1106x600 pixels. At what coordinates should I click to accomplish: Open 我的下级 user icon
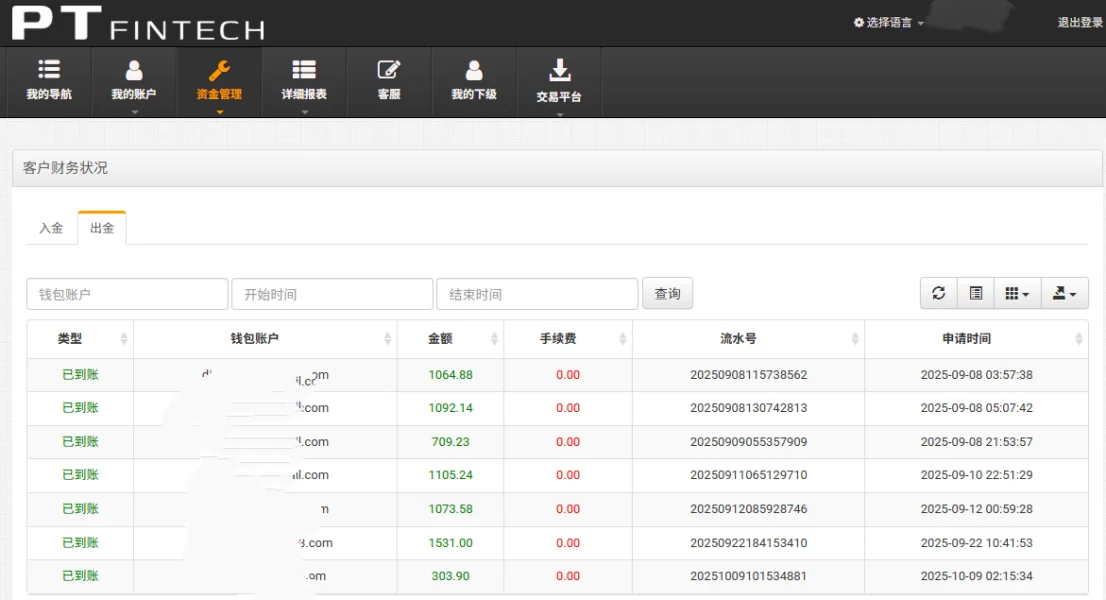click(474, 71)
